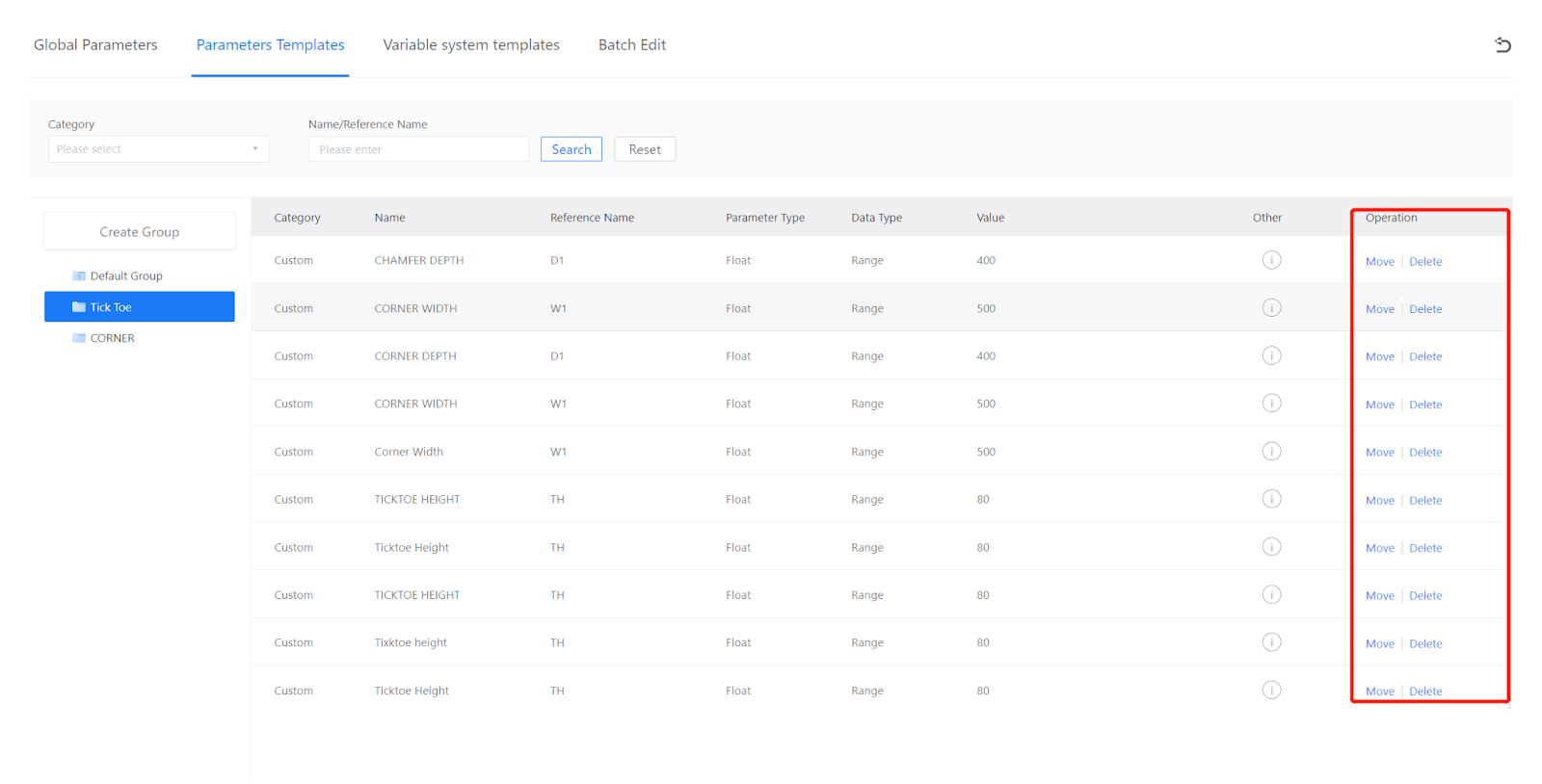The image size is (1542, 784).
Task: Open info icon for CHAMFER DEPTH row
Action: (1271, 260)
